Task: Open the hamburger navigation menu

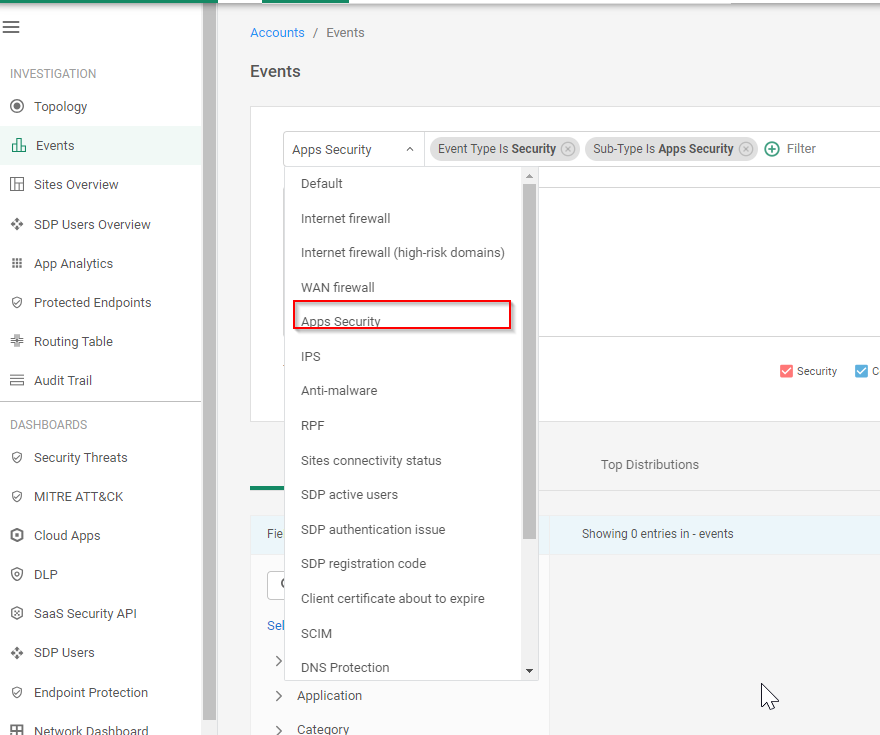Action: pyautogui.click(x=11, y=27)
